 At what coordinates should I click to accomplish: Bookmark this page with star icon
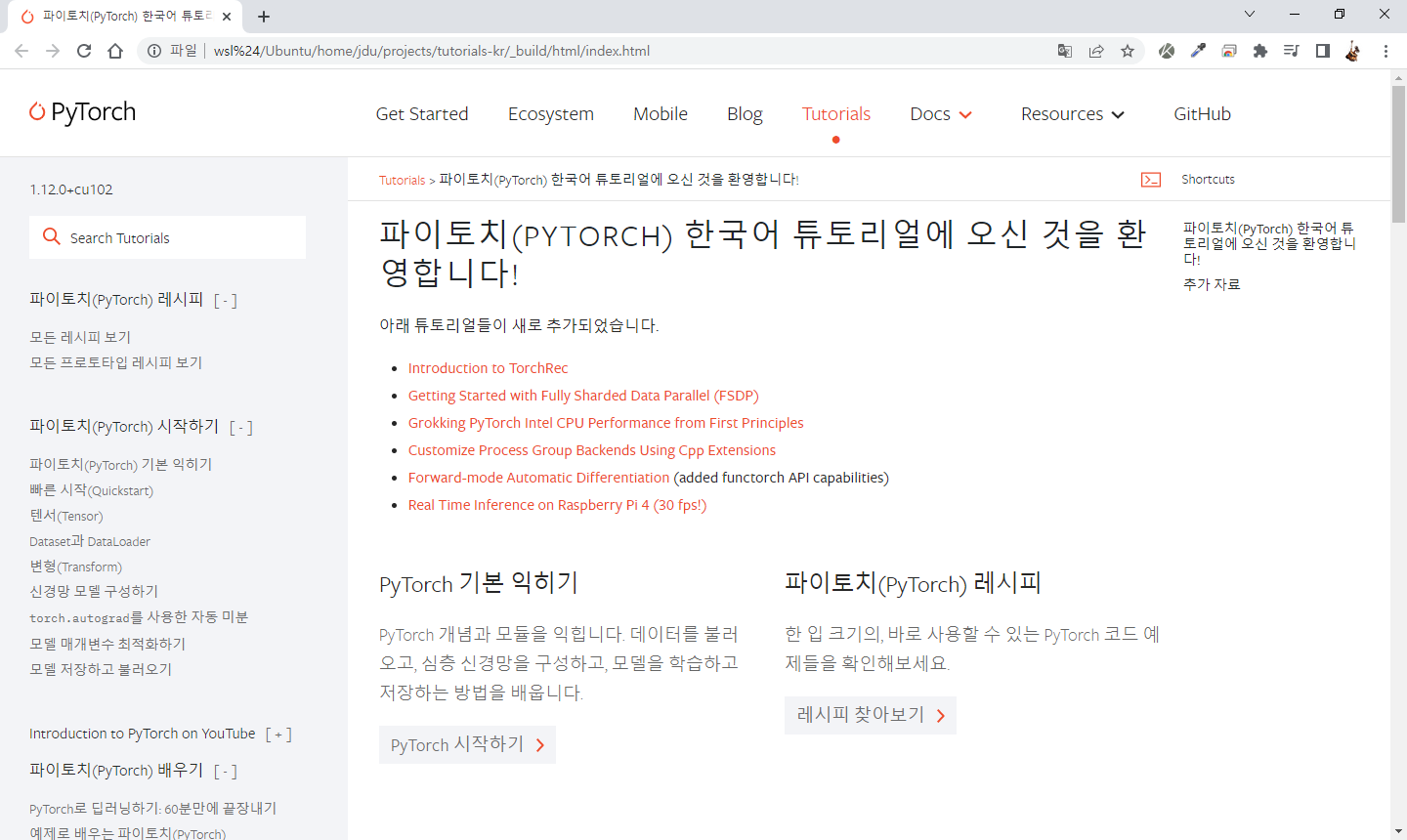1128,51
